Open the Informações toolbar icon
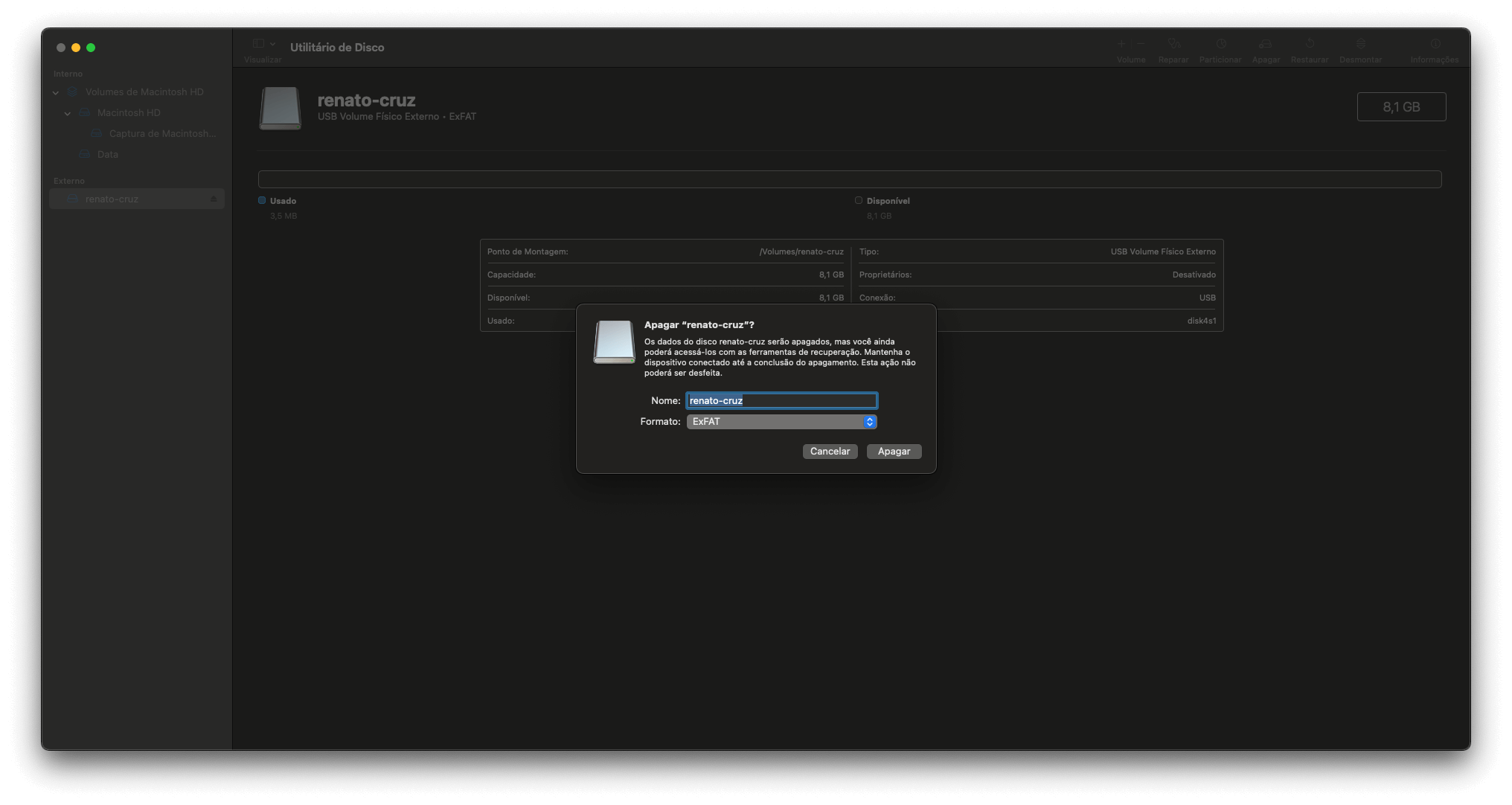 point(1435,44)
